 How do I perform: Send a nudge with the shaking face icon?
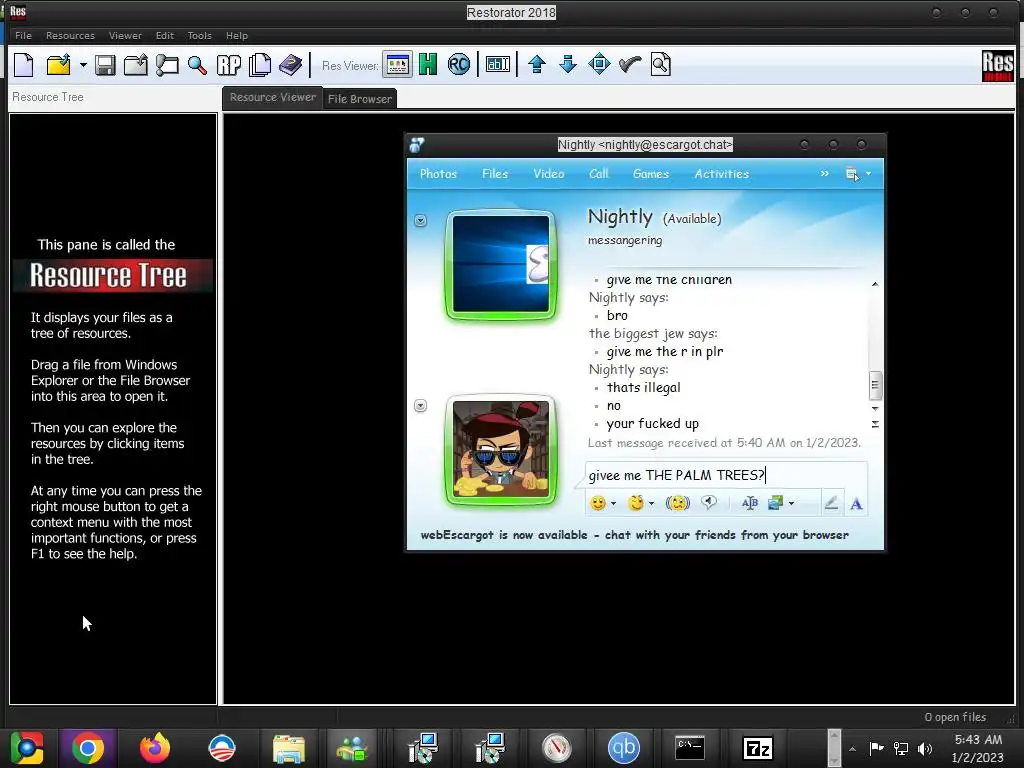pos(678,503)
